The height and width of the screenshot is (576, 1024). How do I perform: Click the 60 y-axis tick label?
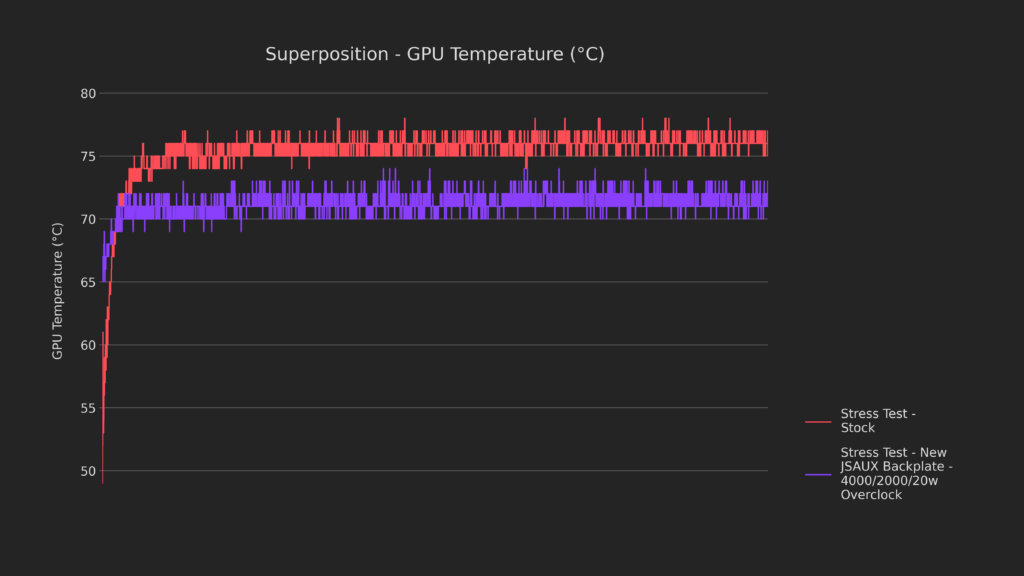(88, 345)
